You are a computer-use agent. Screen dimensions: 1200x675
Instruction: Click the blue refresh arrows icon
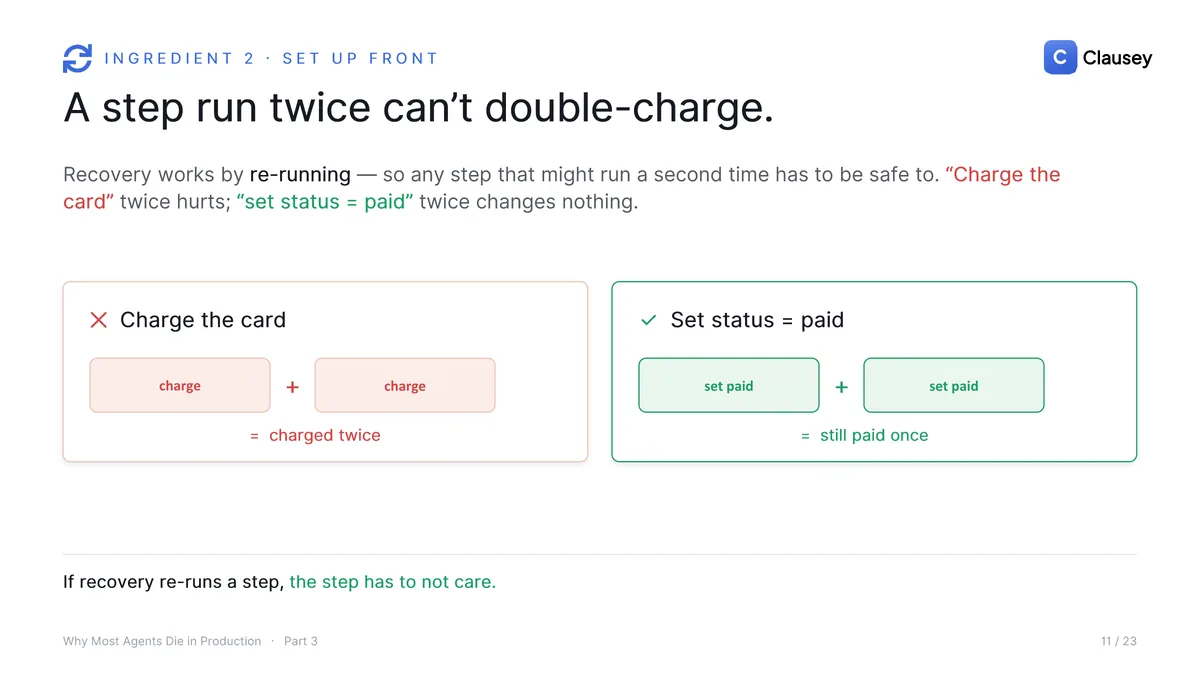pos(77,58)
